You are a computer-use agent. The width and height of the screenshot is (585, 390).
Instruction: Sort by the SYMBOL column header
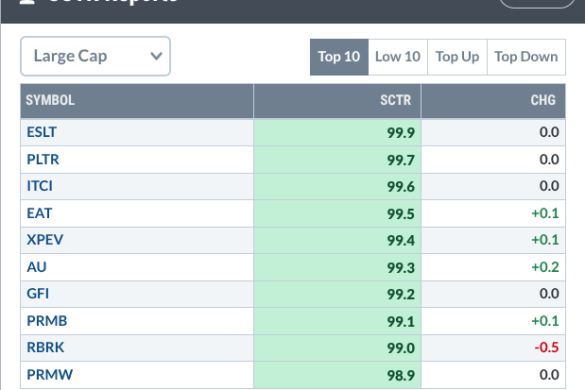click(x=50, y=100)
